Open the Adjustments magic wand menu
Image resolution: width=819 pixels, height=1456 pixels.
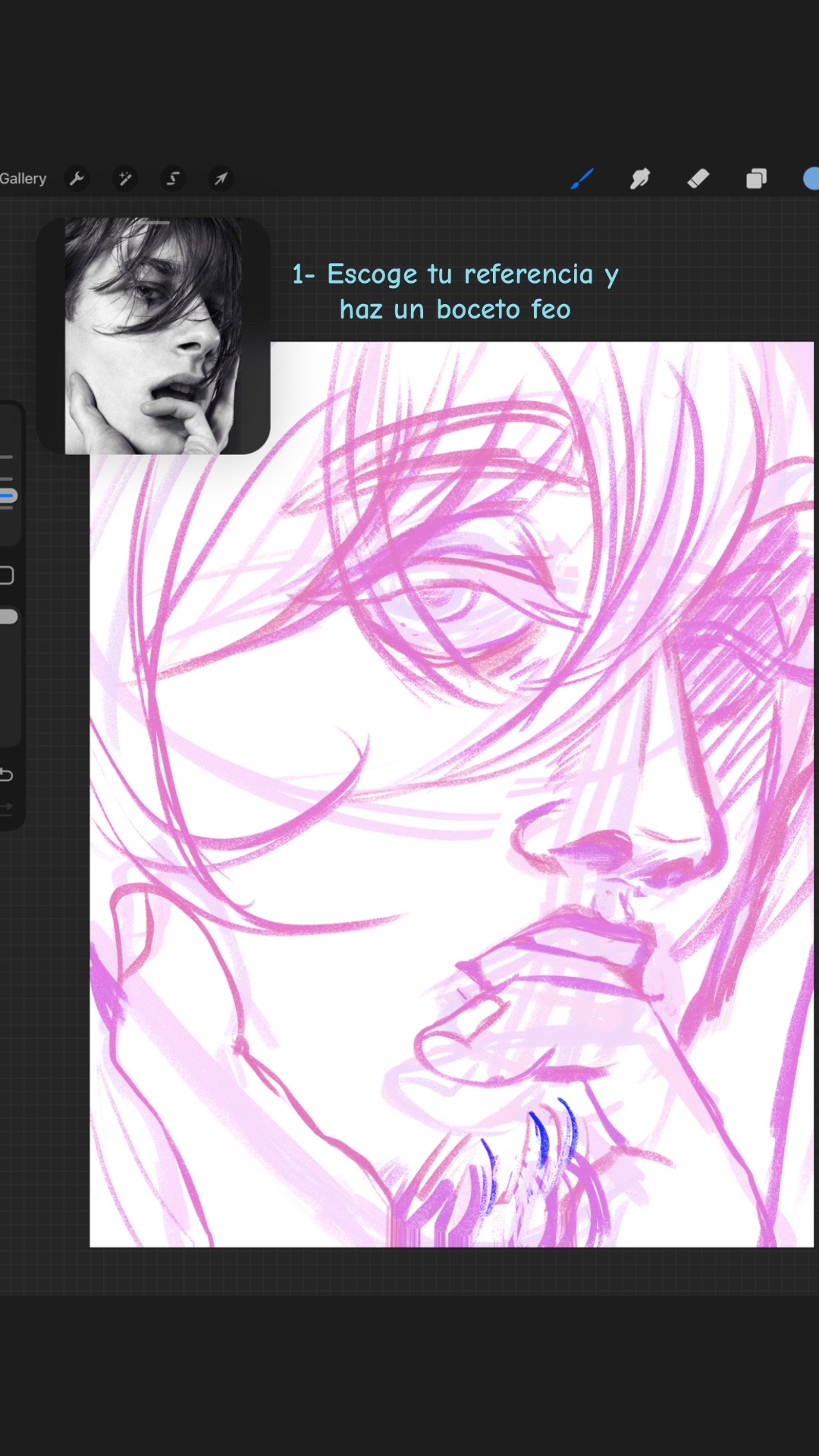pyautogui.click(x=125, y=179)
